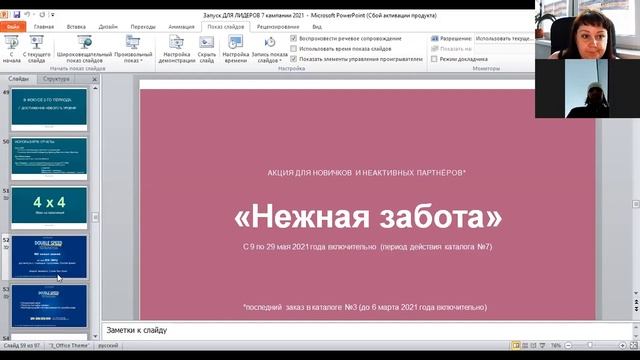Click the zoom in plus button
The width and height of the screenshot is (640, 360).
coord(622,346)
